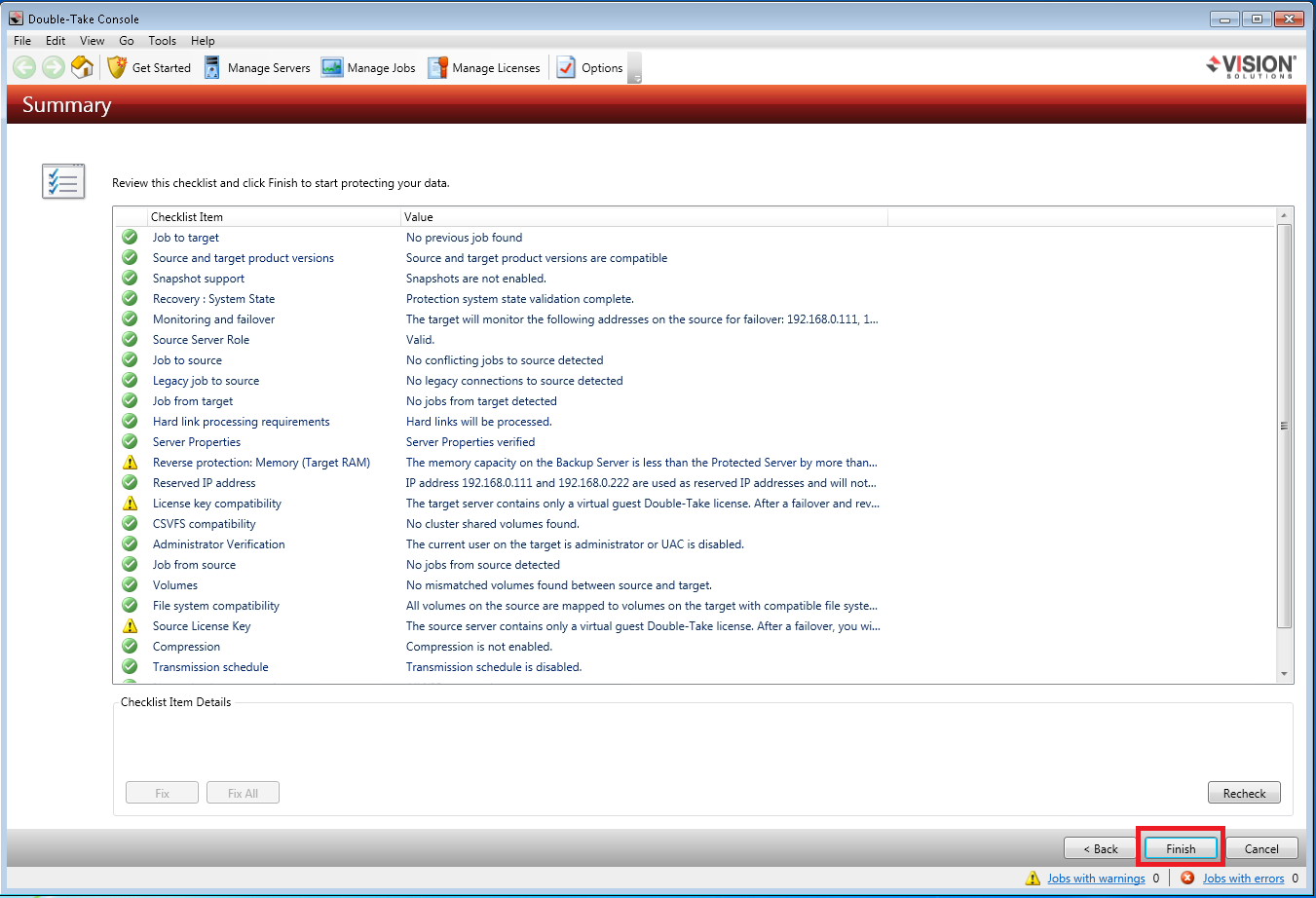The image size is (1316, 898).
Task: Open the Tools menu
Action: coord(162,41)
